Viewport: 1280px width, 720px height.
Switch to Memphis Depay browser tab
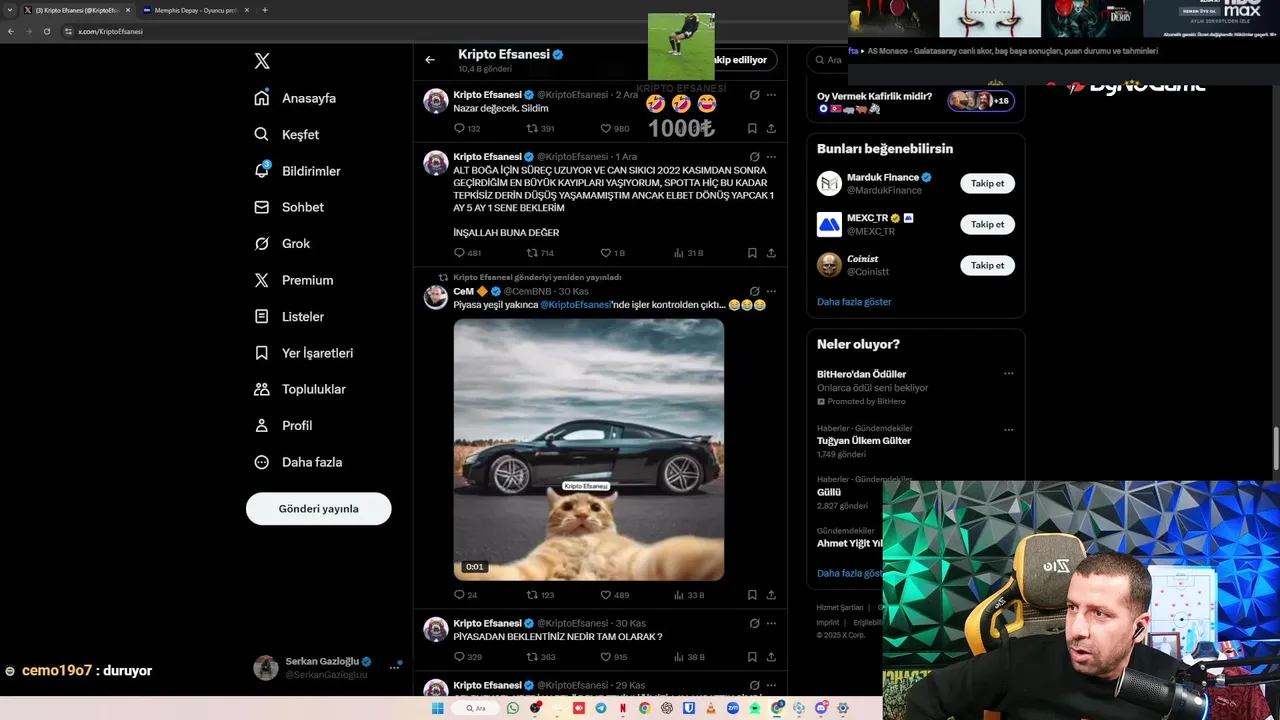point(196,10)
